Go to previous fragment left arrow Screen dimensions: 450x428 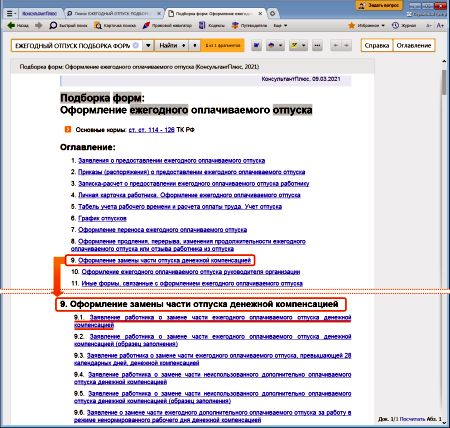tap(336, 45)
